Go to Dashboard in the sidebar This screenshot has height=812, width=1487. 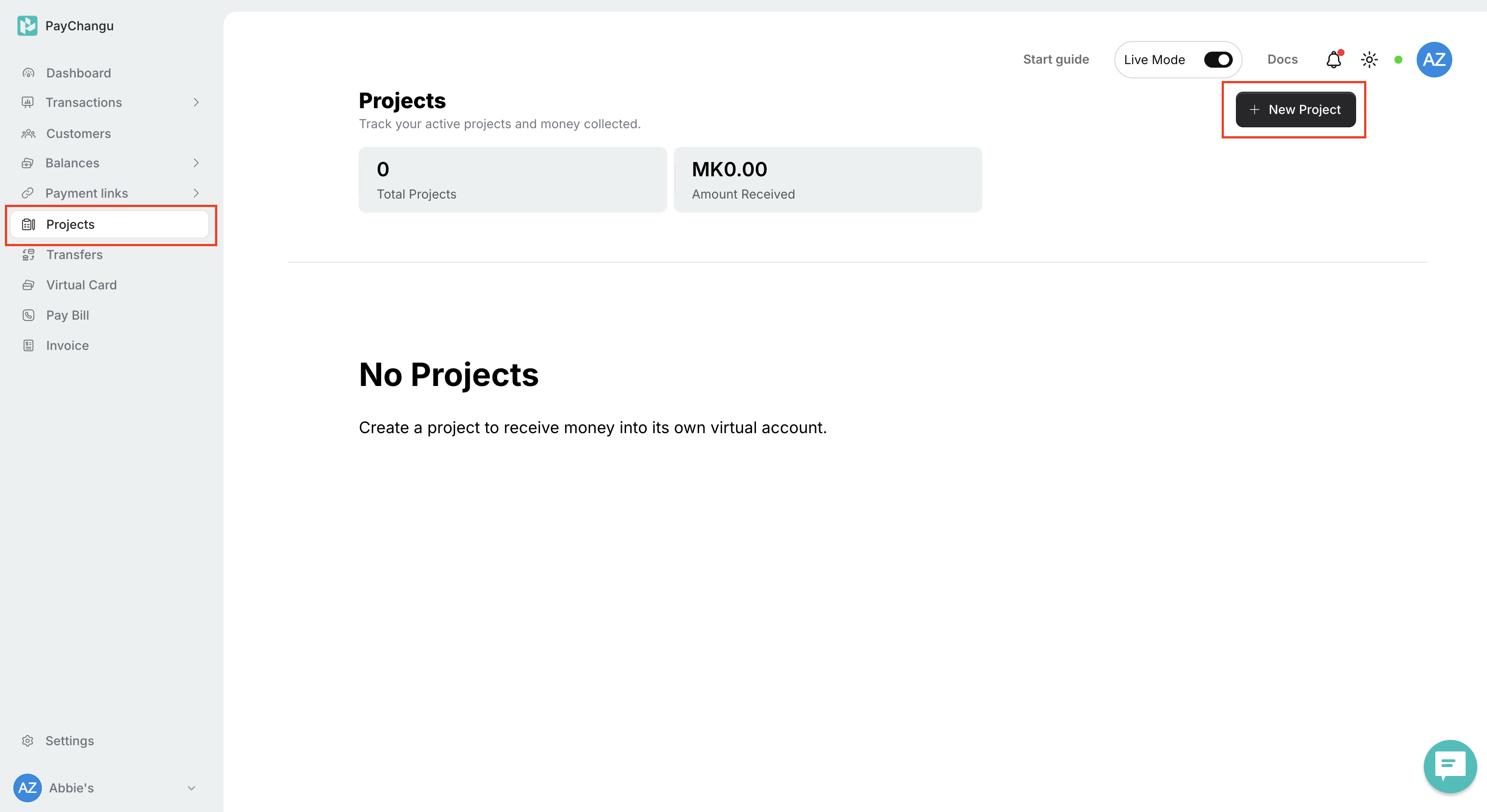(78, 73)
